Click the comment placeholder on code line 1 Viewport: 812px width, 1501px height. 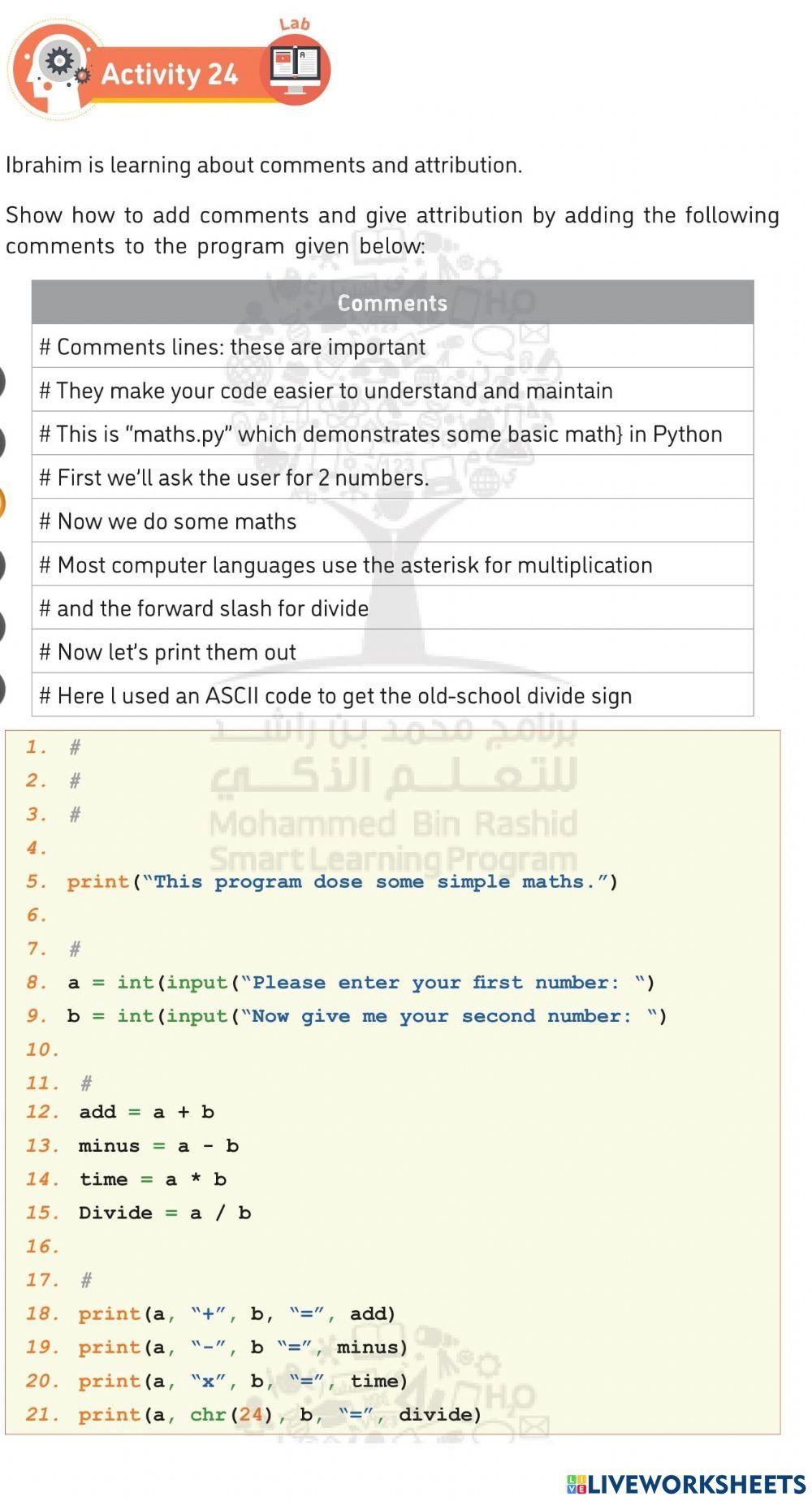(76, 747)
